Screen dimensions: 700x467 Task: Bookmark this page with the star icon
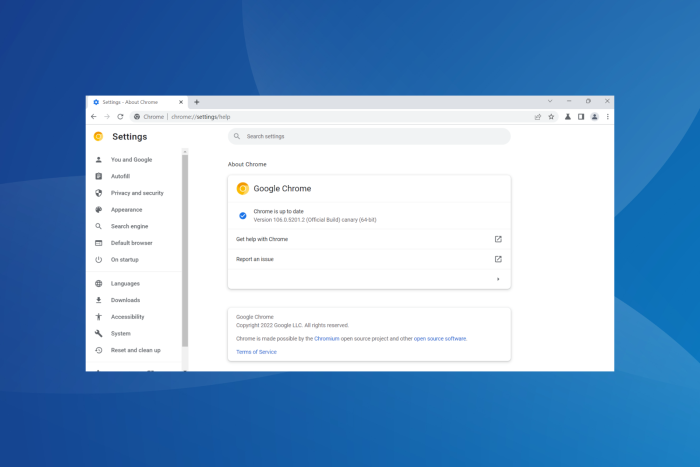pos(551,117)
